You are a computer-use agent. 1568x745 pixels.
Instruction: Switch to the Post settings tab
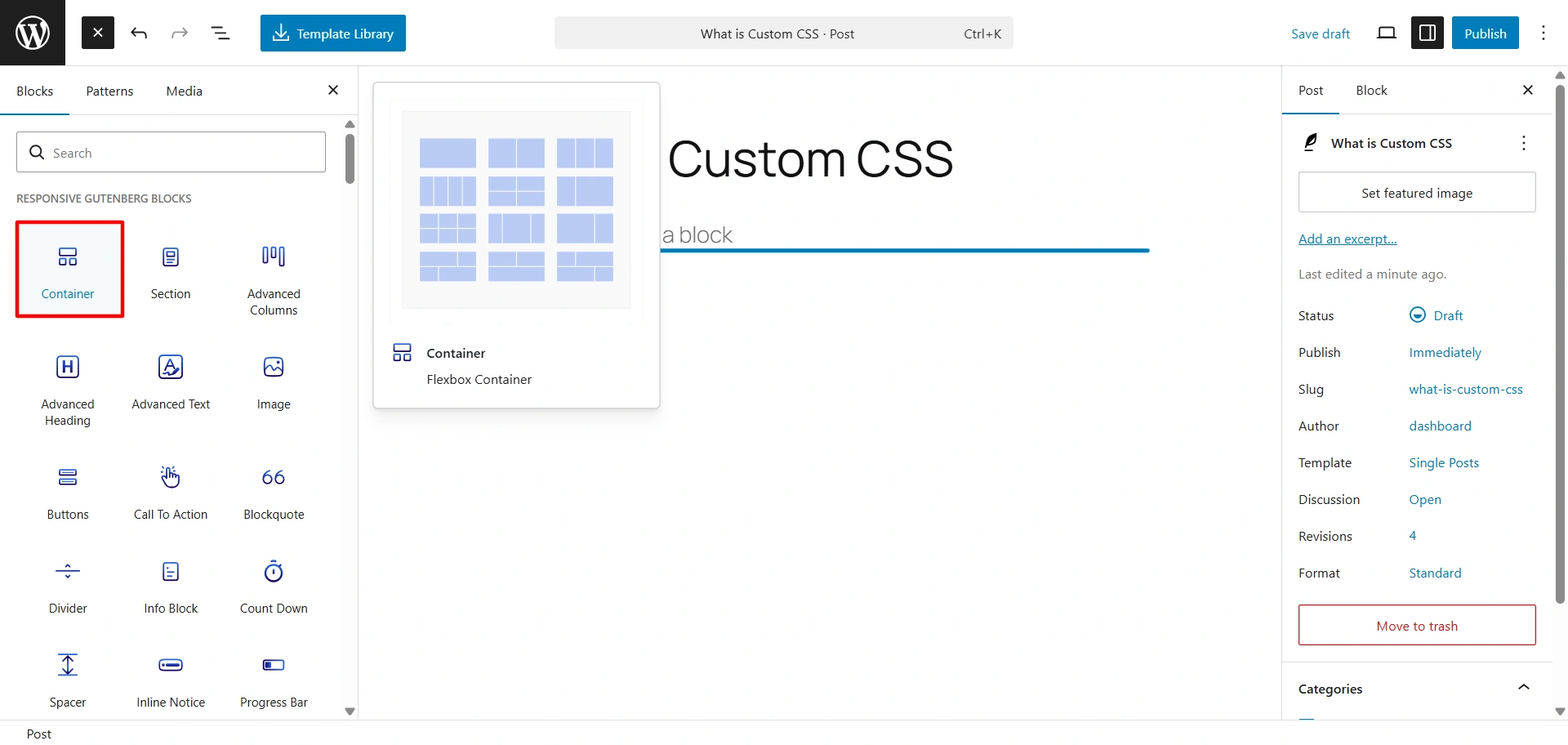[x=1311, y=91]
